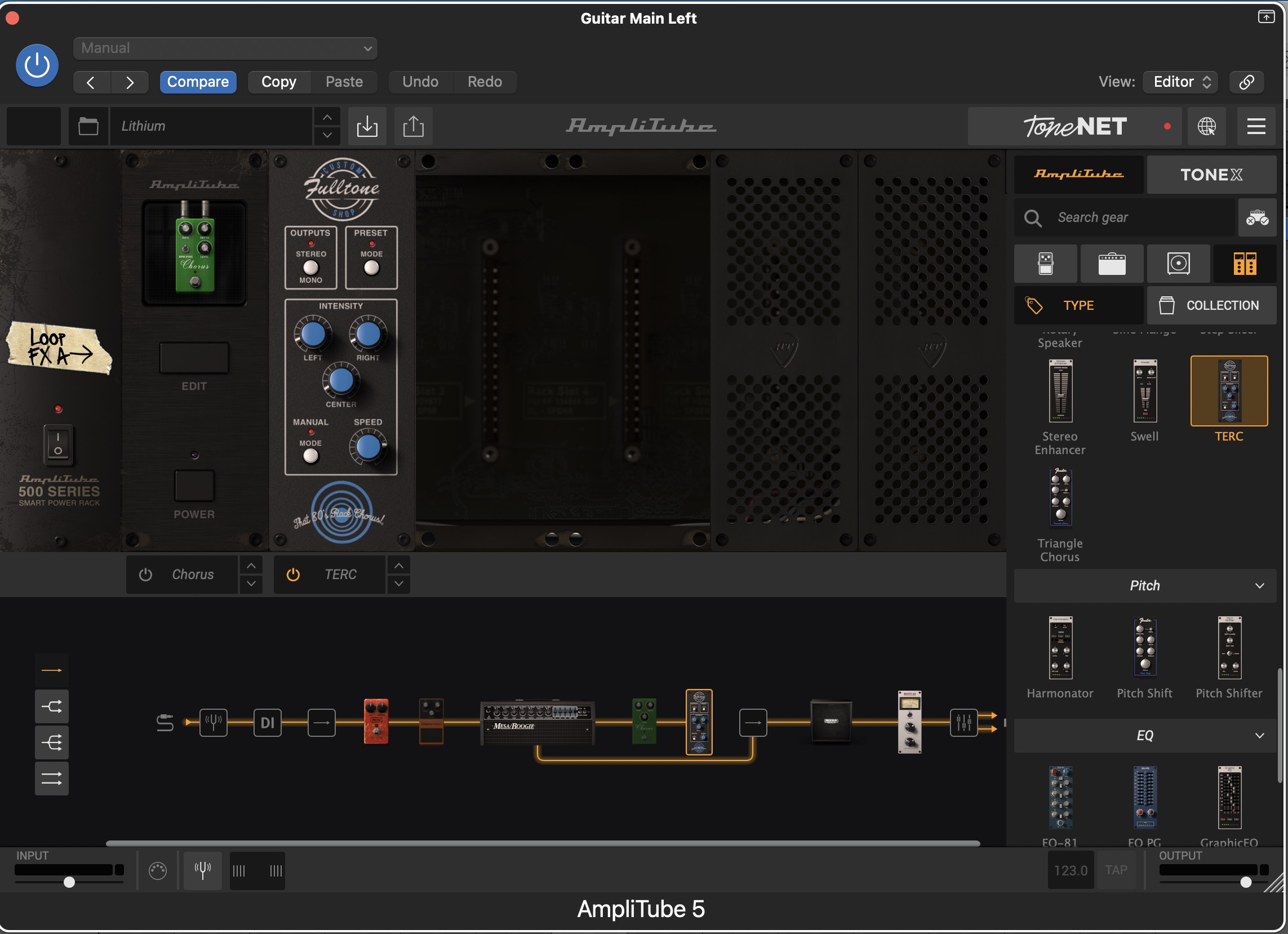1288x934 pixels.
Task: Click the tuner icon in signal chain
Action: pos(214,722)
